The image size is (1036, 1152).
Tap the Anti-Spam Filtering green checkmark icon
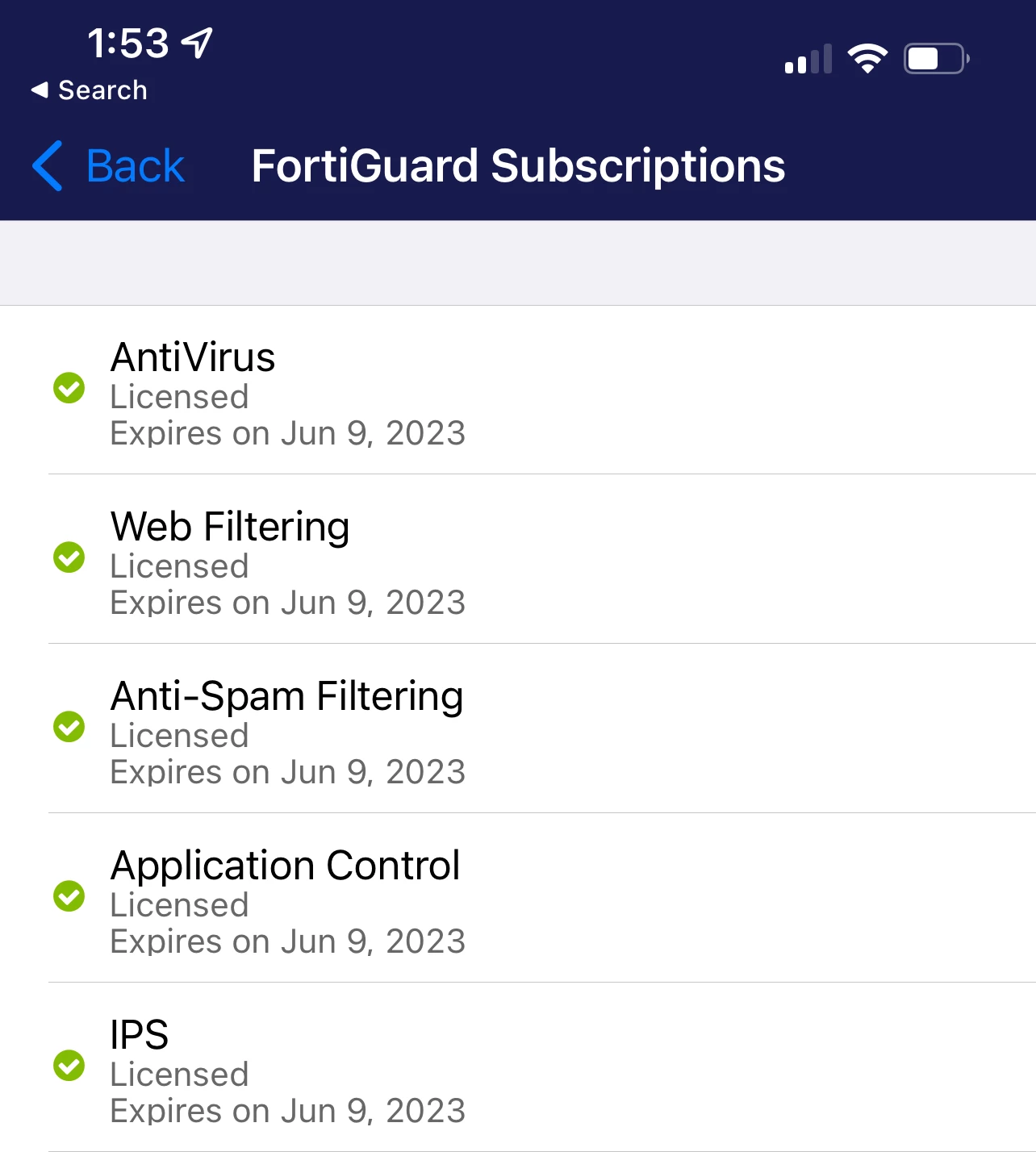coord(69,727)
